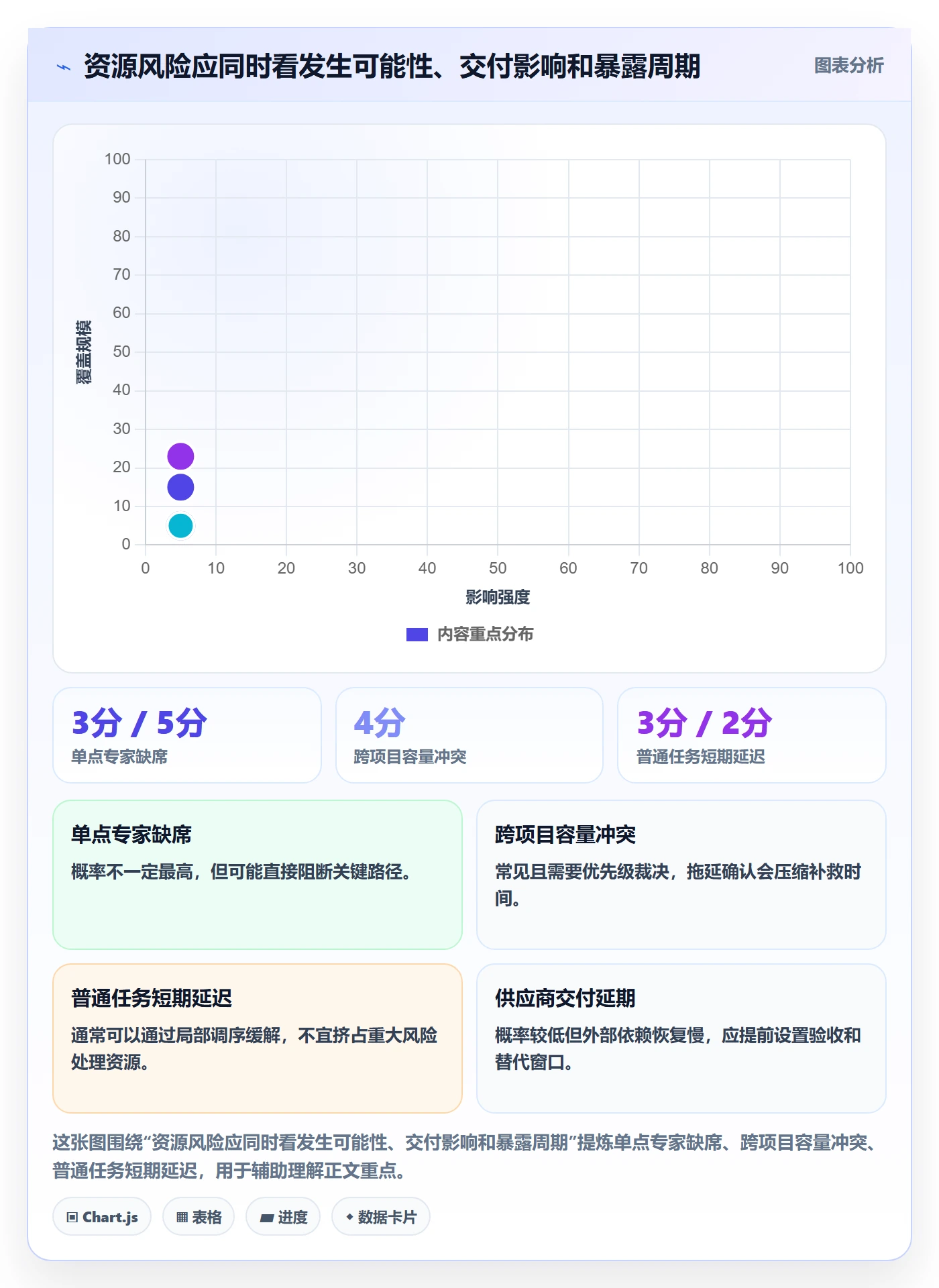
Task: Click the 单点专家缺席 heading in the green card
Action: [x=131, y=835]
